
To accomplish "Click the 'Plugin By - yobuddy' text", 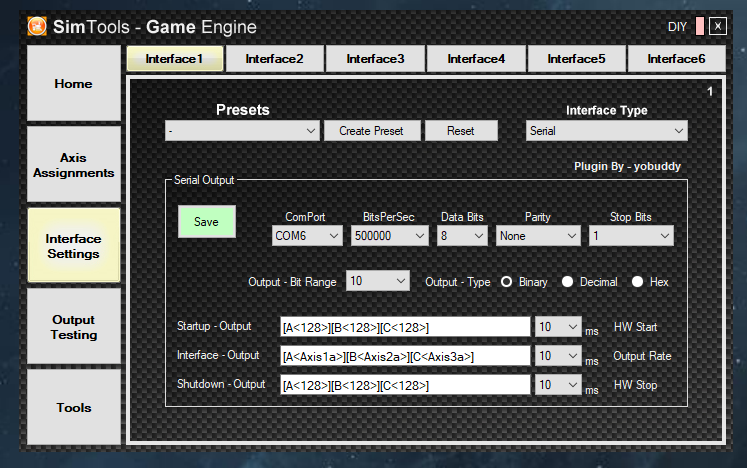I will (x=627, y=166).
